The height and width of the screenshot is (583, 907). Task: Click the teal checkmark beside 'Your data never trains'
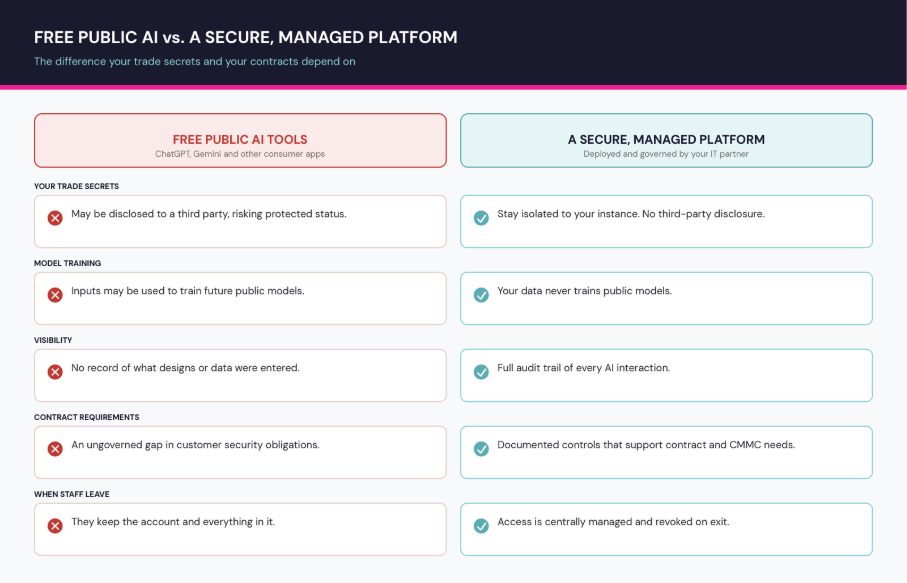coord(481,295)
